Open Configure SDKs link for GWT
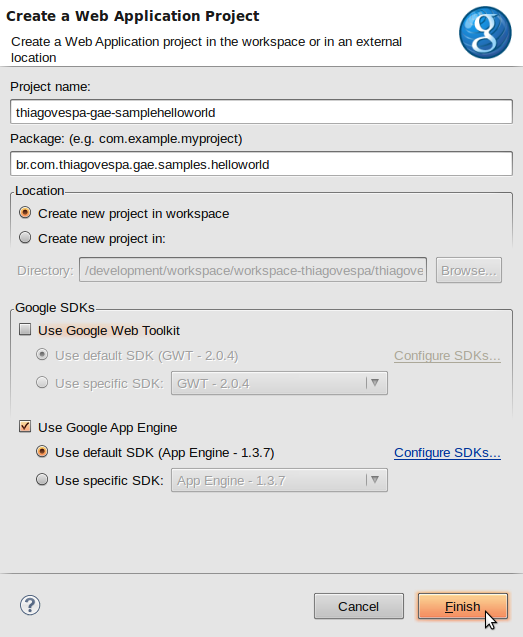 [x=447, y=355]
